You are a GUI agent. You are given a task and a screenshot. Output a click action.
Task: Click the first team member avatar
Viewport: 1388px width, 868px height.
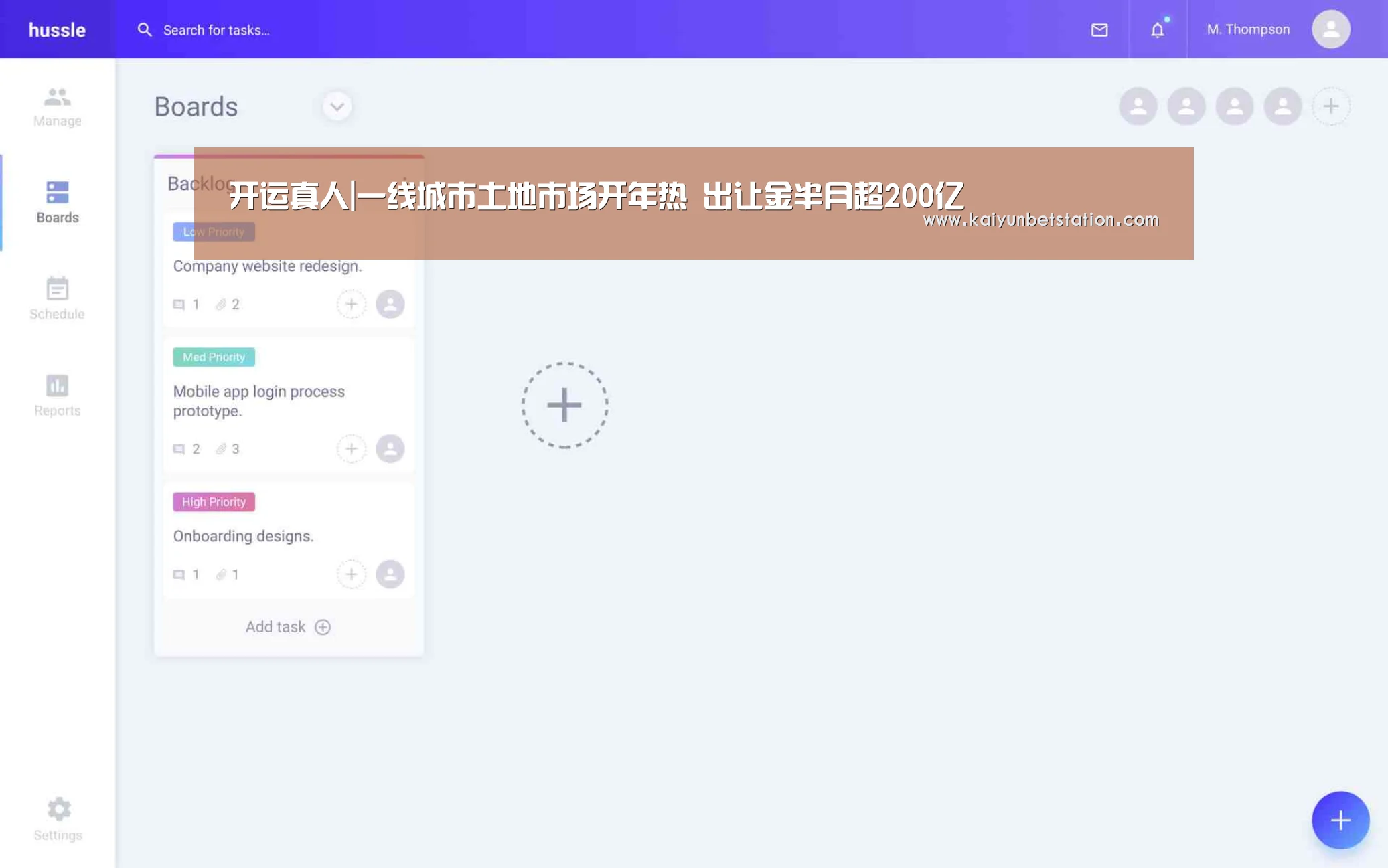tap(1138, 106)
